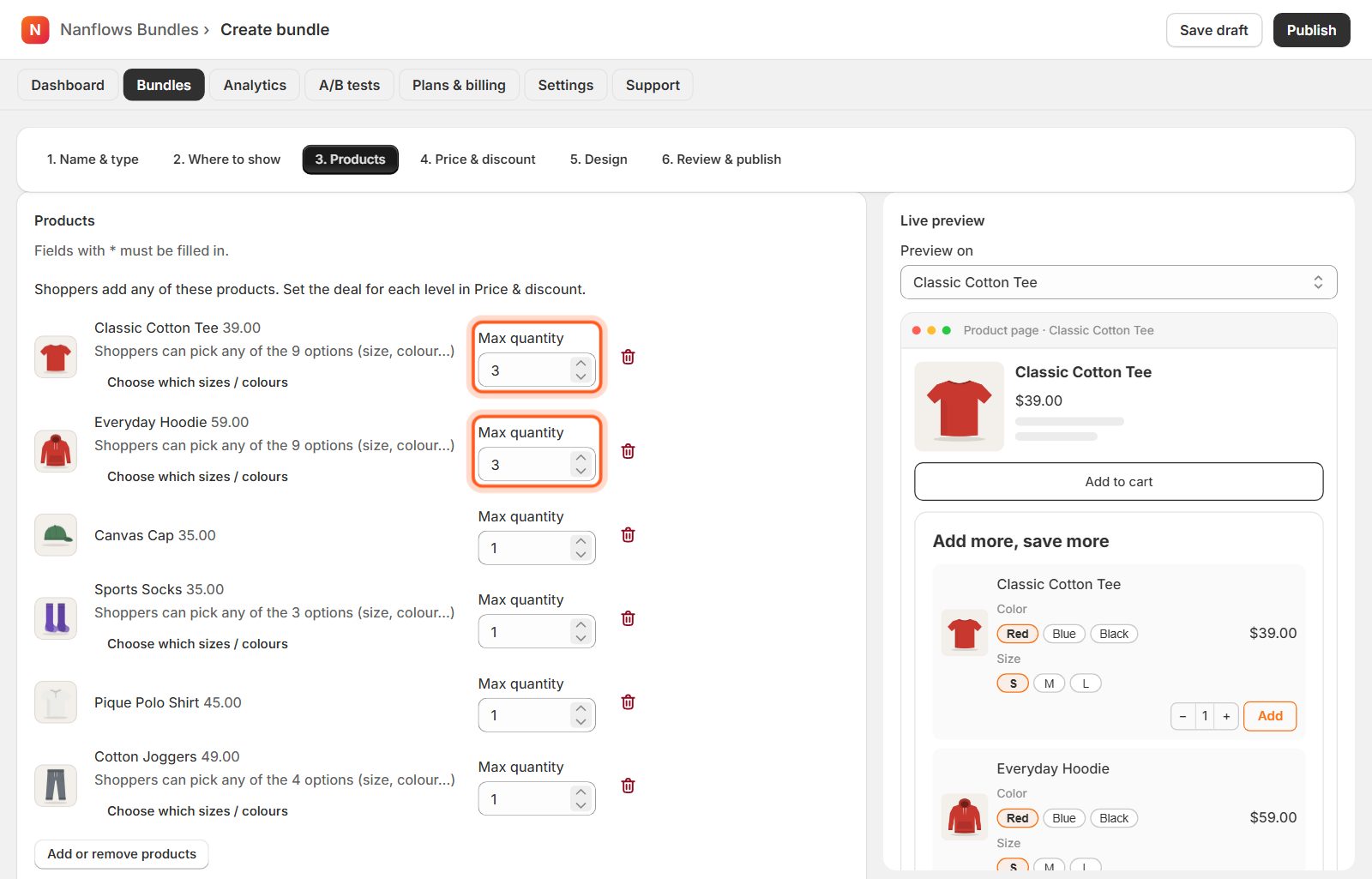1372x879 pixels.
Task: Jump to step 6. Review & publish
Action: coord(721,160)
